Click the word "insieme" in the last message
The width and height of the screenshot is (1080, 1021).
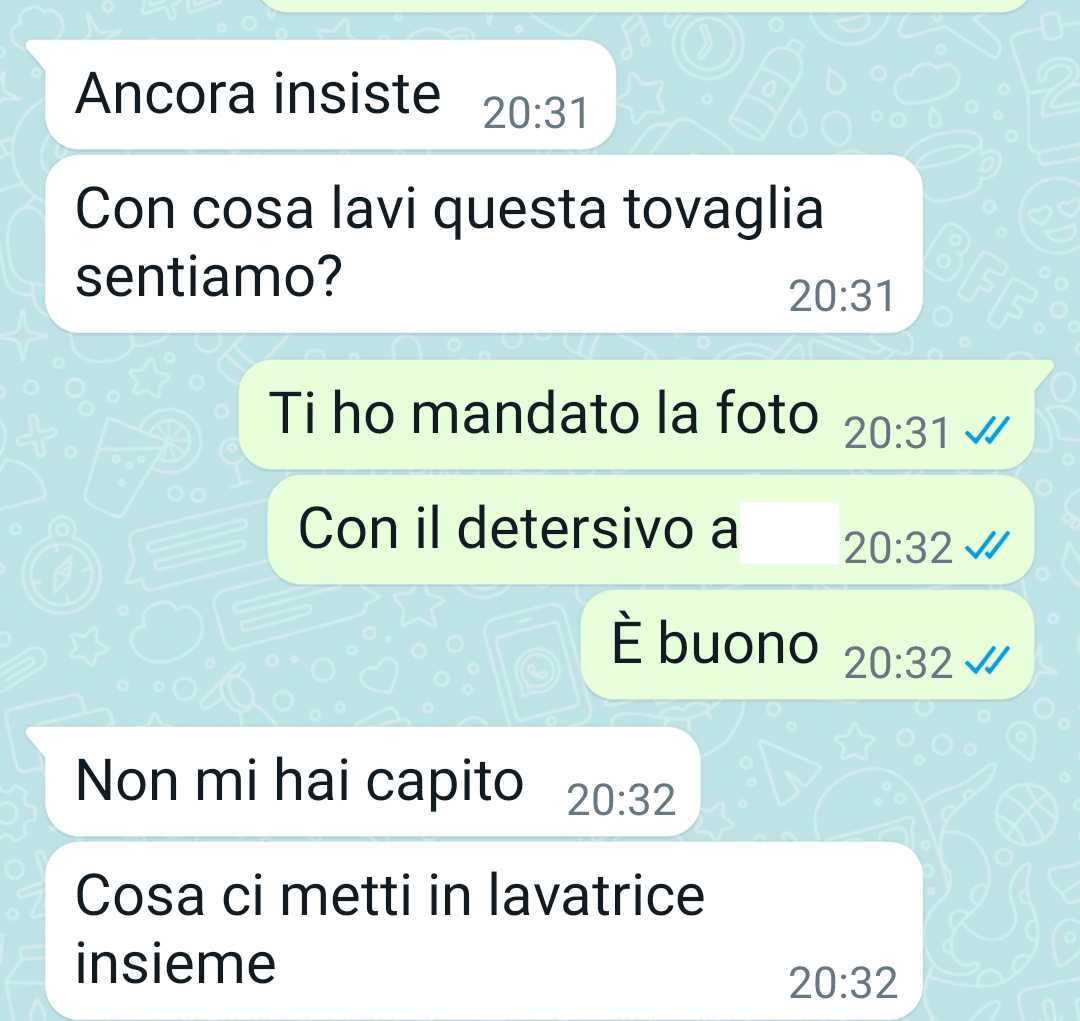[176, 963]
